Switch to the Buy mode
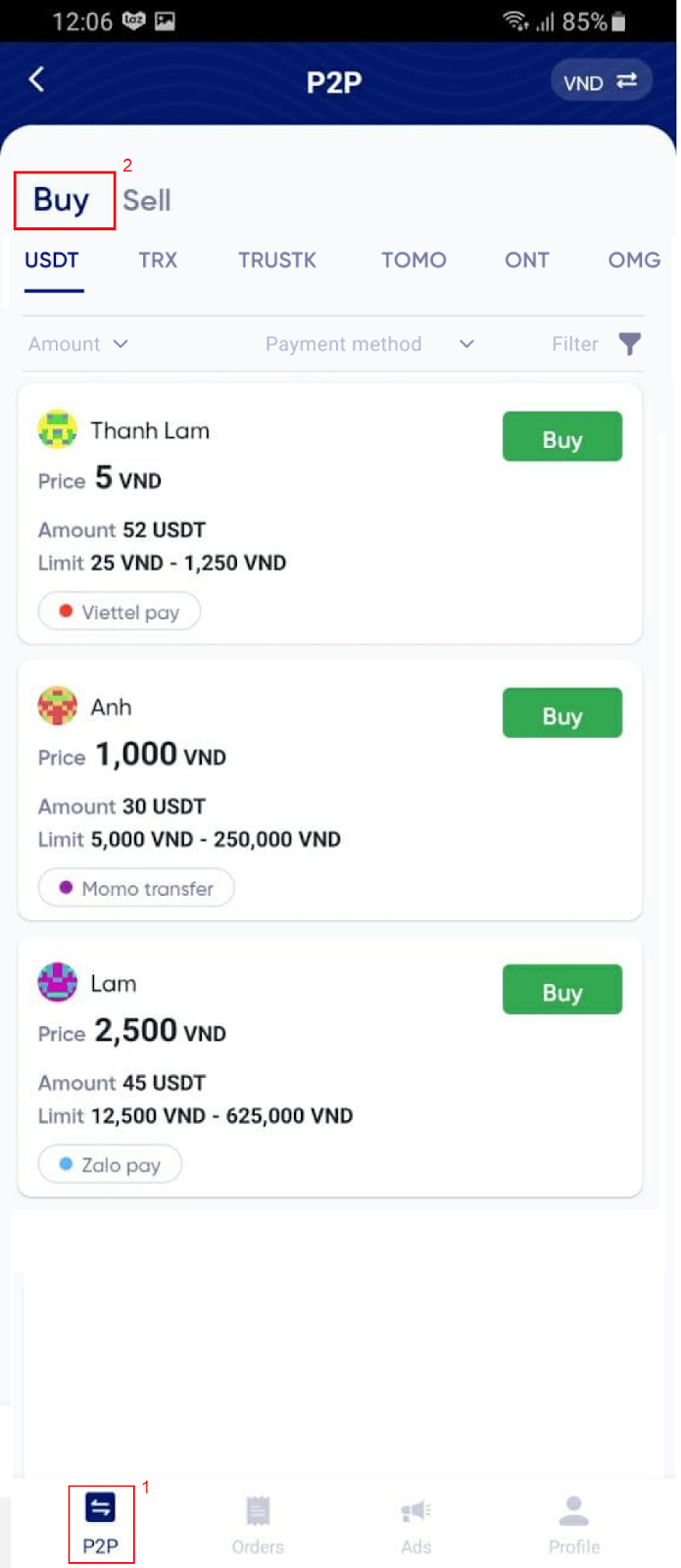Image resolution: width=681 pixels, height=1568 pixels. click(x=62, y=200)
